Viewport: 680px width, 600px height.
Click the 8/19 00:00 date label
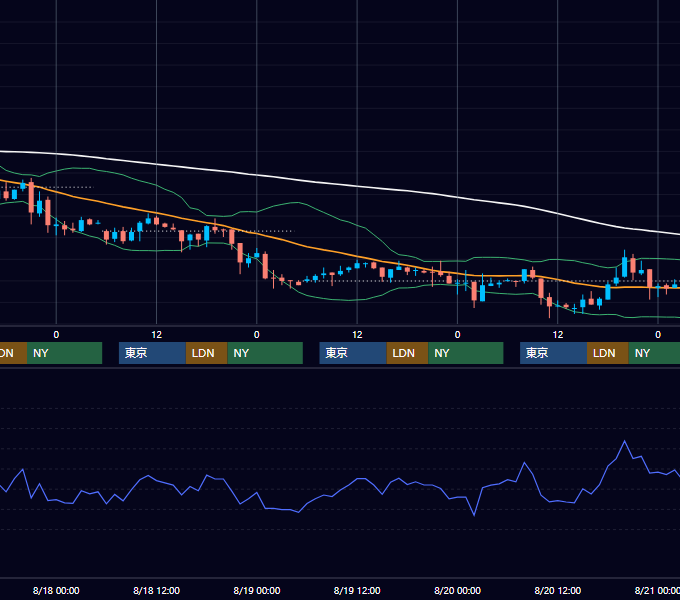click(257, 590)
